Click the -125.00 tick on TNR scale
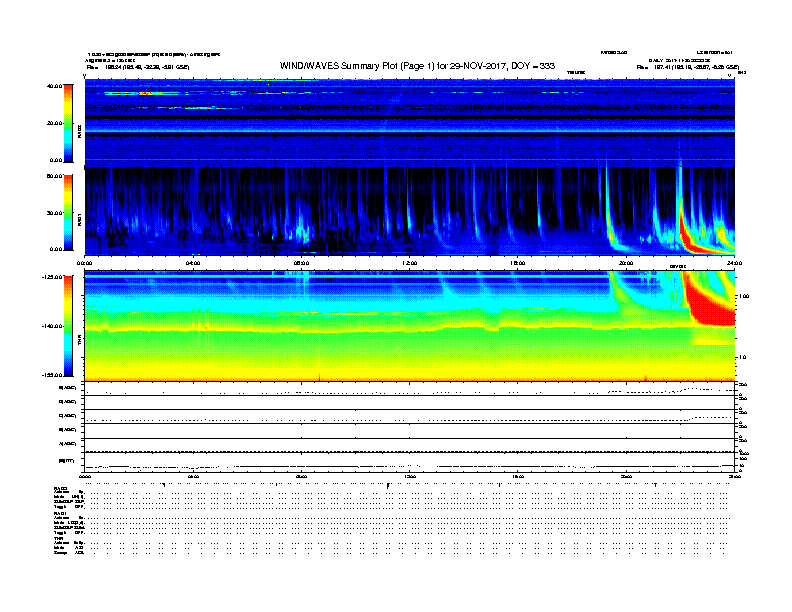The image size is (792, 612). 52,277
